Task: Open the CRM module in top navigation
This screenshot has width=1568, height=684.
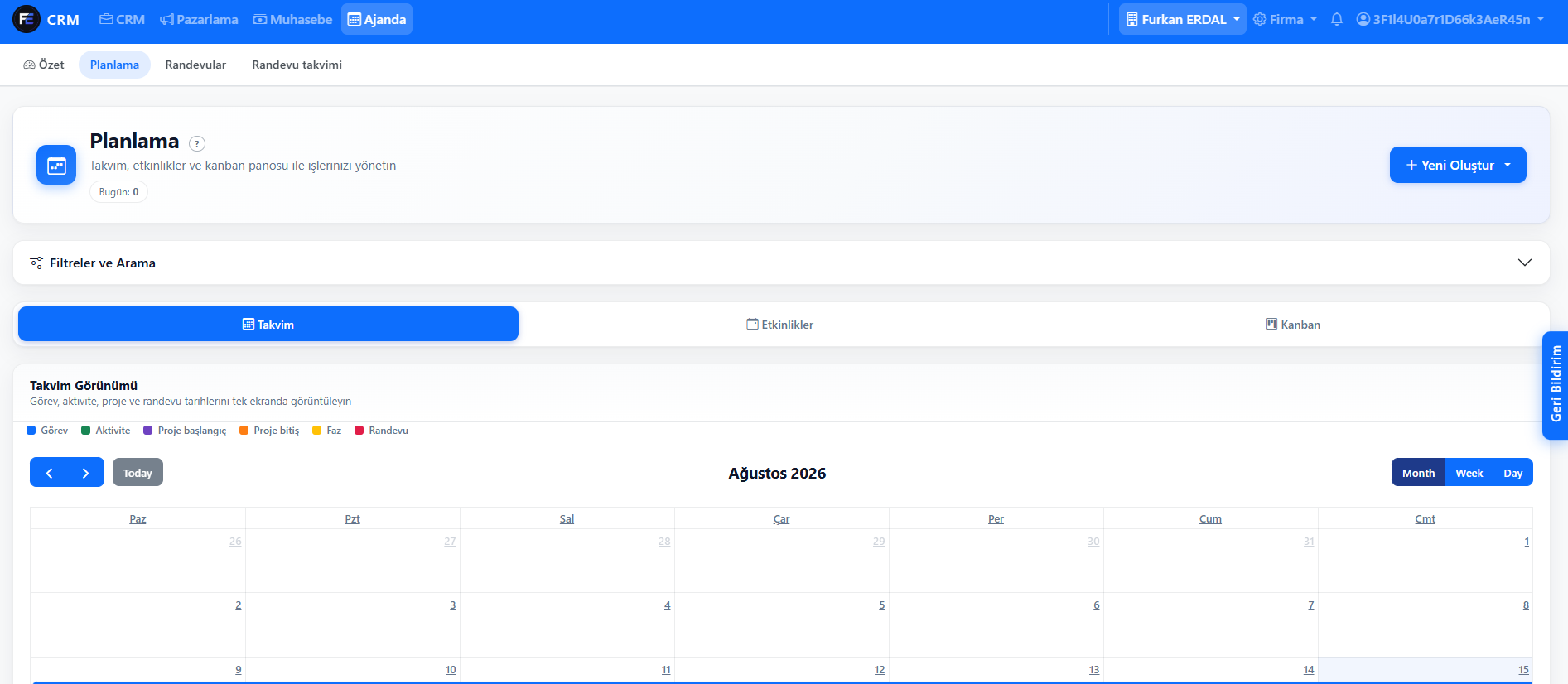Action: coord(122,19)
